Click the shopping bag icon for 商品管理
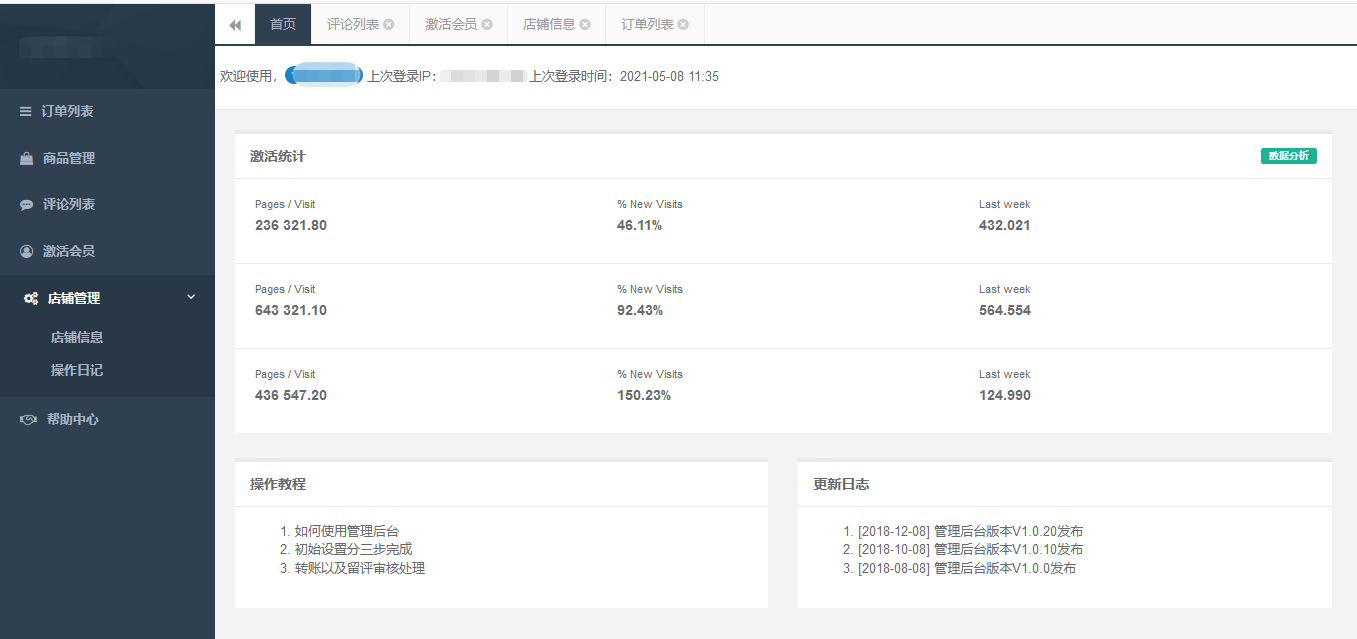 [x=27, y=159]
